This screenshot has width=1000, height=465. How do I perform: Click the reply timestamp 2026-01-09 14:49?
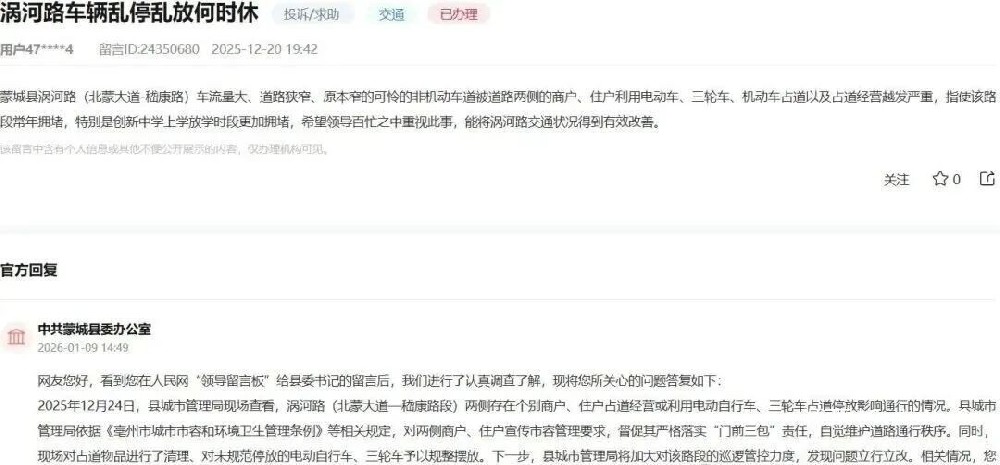[x=83, y=348]
